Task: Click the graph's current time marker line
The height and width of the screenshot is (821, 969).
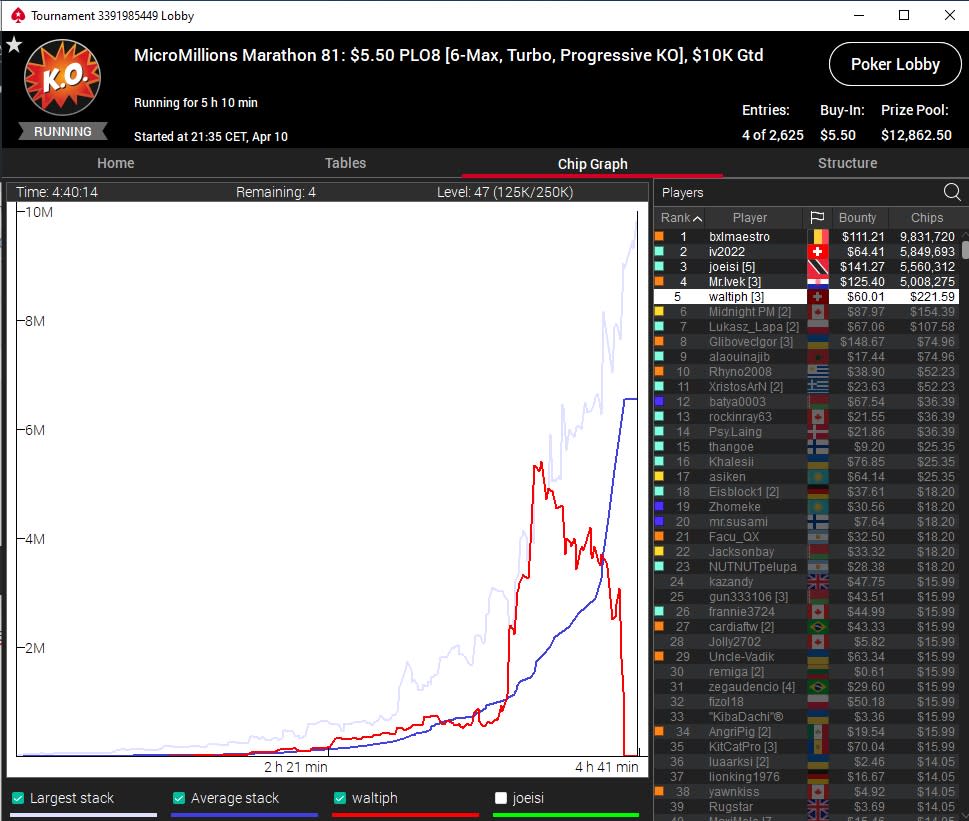Action: point(637,483)
